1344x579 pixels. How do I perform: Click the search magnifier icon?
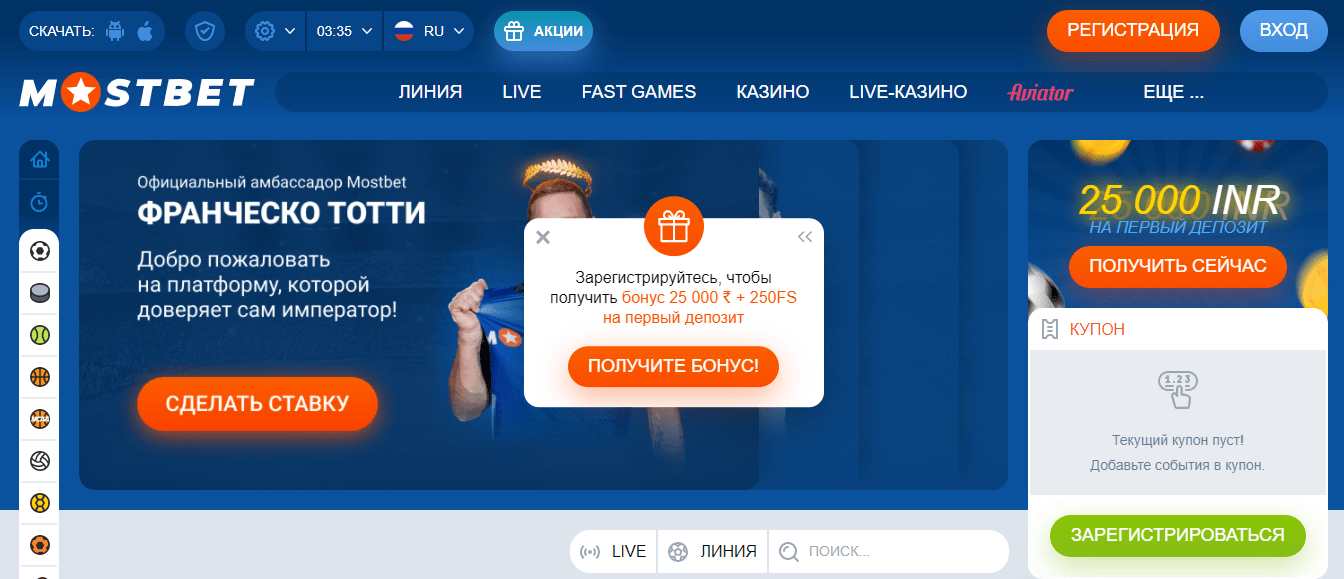click(x=789, y=551)
